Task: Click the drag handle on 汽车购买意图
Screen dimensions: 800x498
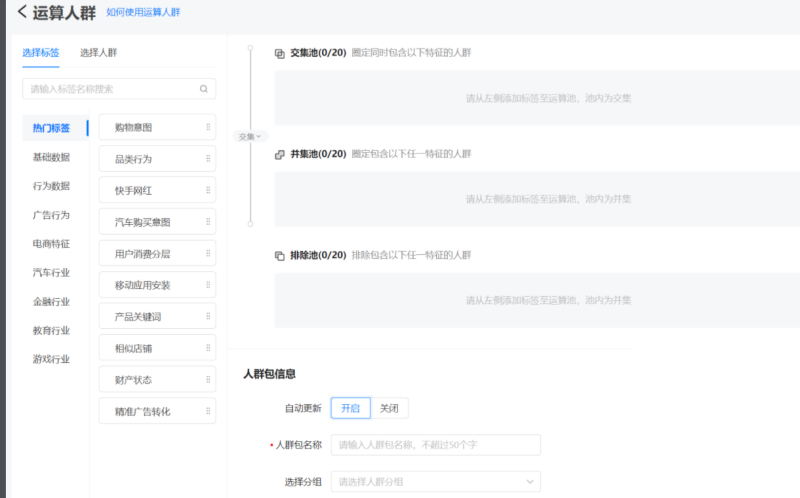Action: [208, 222]
